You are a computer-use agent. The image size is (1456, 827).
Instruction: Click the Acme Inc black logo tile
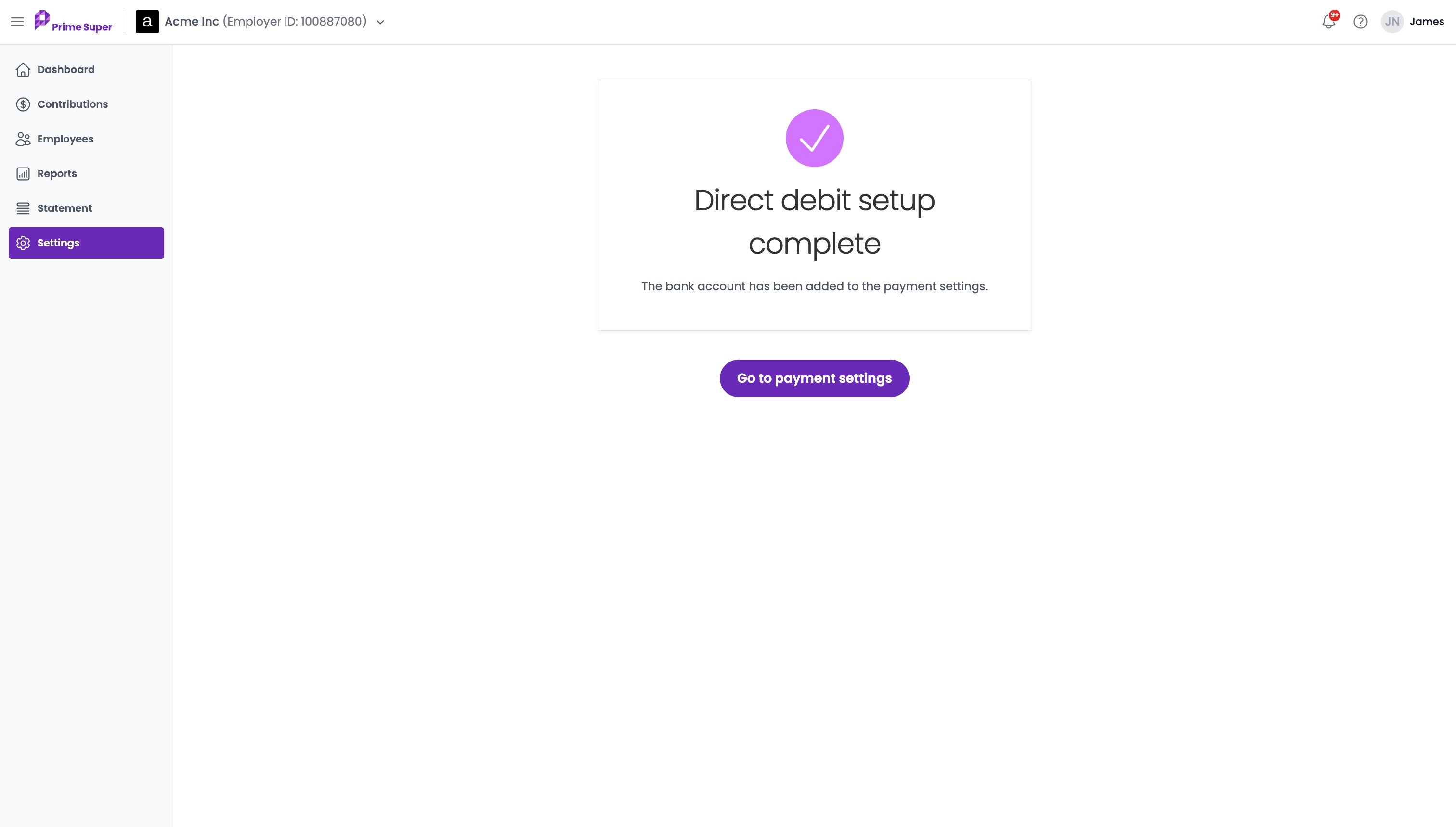click(147, 22)
